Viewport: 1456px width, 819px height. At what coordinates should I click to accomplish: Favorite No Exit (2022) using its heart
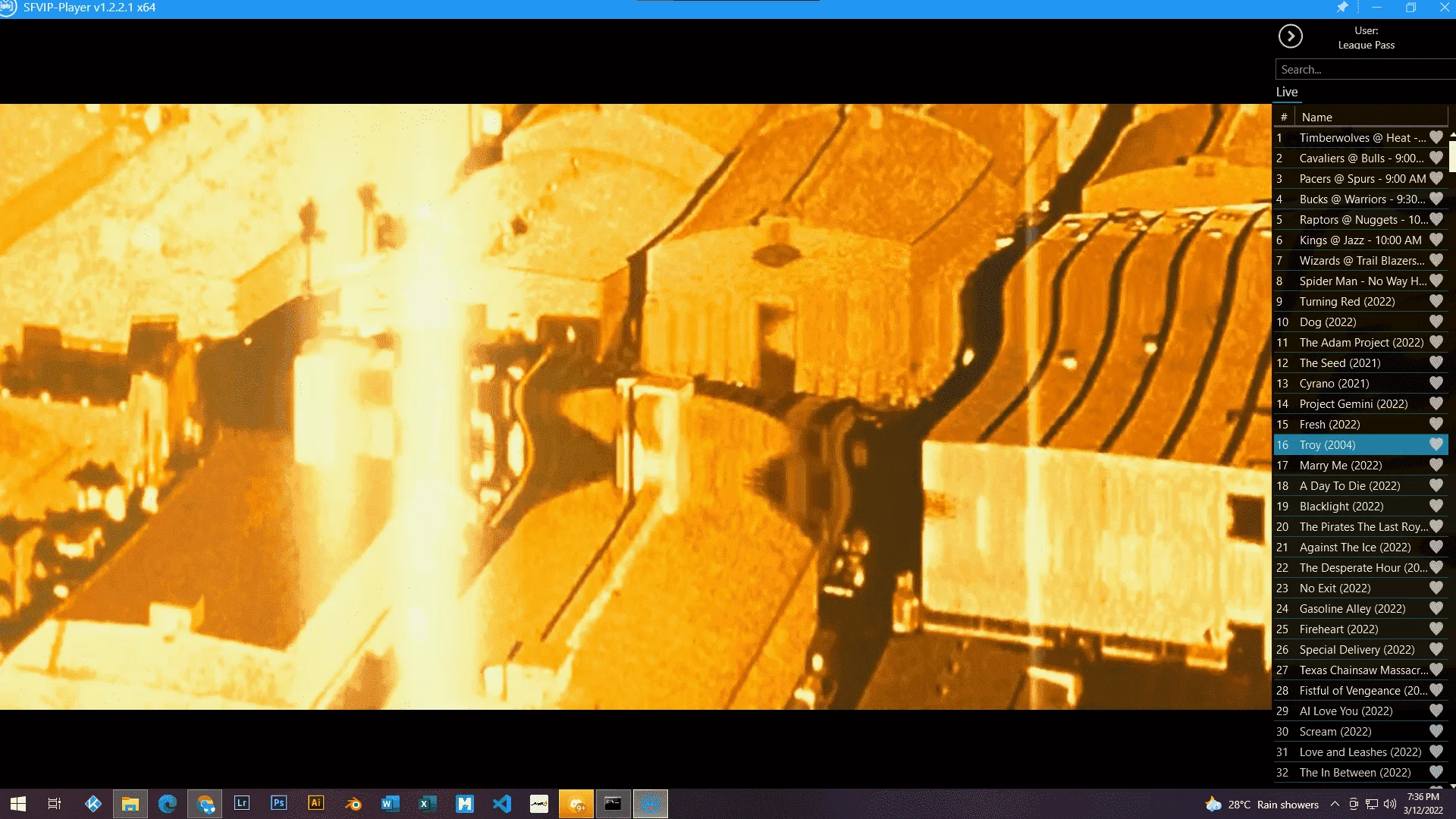pos(1436,588)
